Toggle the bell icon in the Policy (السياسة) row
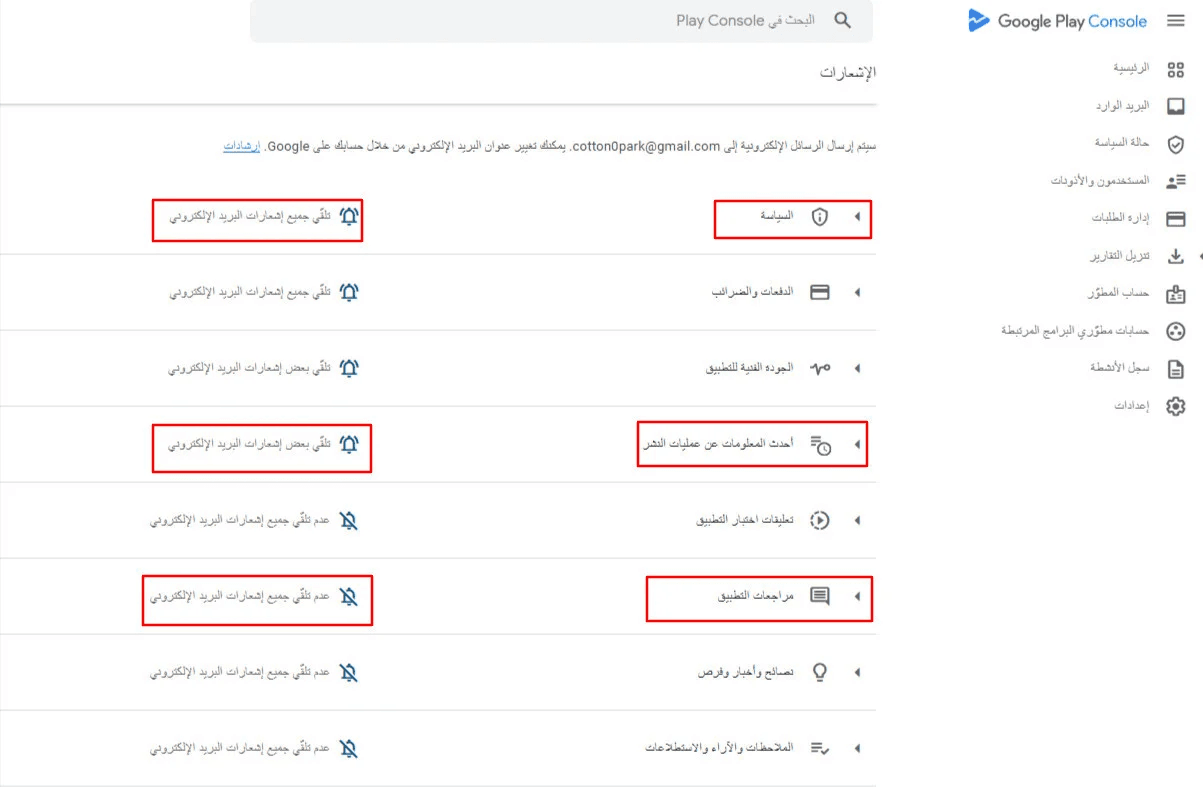The width and height of the screenshot is (1203, 787). coord(349,216)
